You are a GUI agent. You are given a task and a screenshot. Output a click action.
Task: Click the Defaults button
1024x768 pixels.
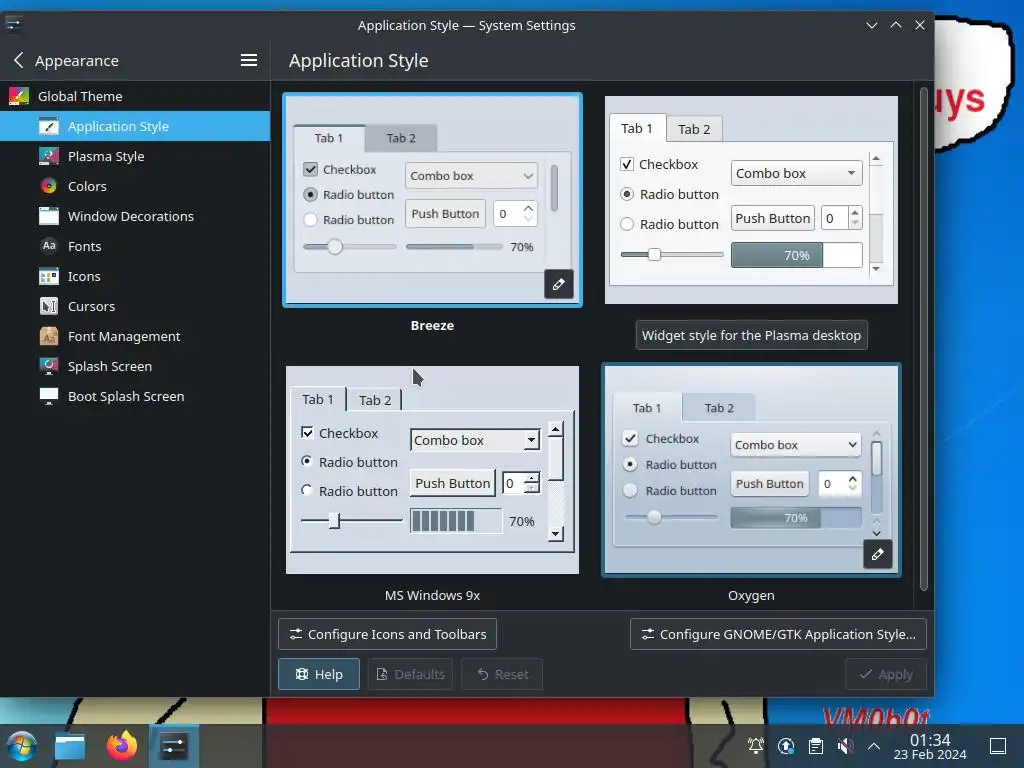[x=410, y=674]
